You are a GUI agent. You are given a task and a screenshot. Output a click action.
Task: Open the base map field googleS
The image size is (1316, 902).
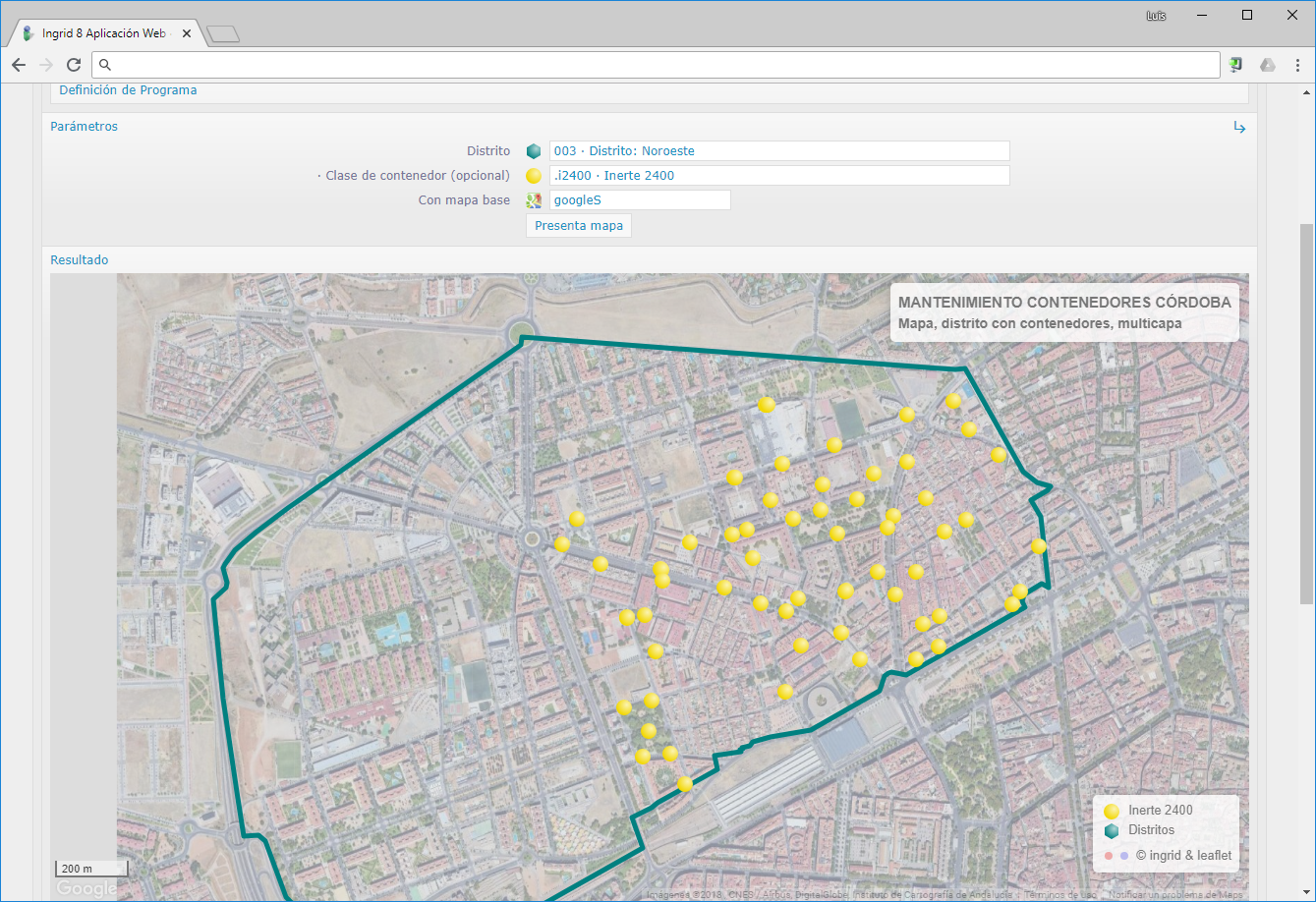tap(639, 200)
